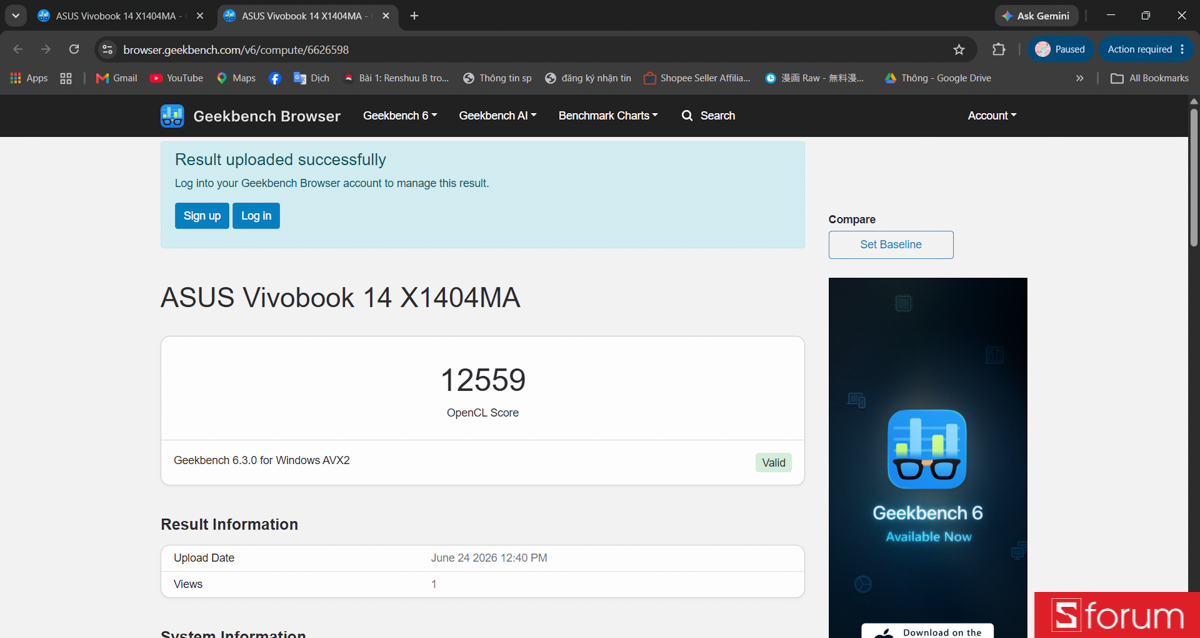Click the June 24 2026 upload date

pyautogui.click(x=489, y=558)
